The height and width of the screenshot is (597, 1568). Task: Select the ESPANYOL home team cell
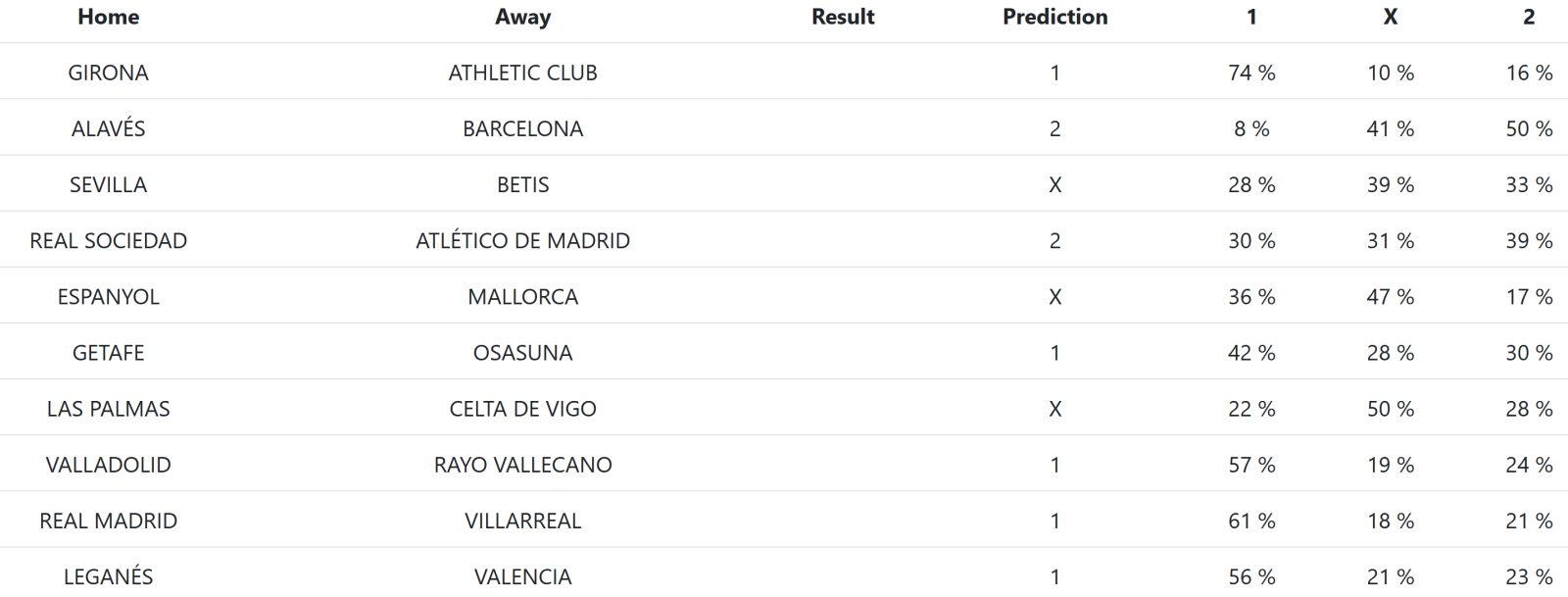click(x=108, y=296)
